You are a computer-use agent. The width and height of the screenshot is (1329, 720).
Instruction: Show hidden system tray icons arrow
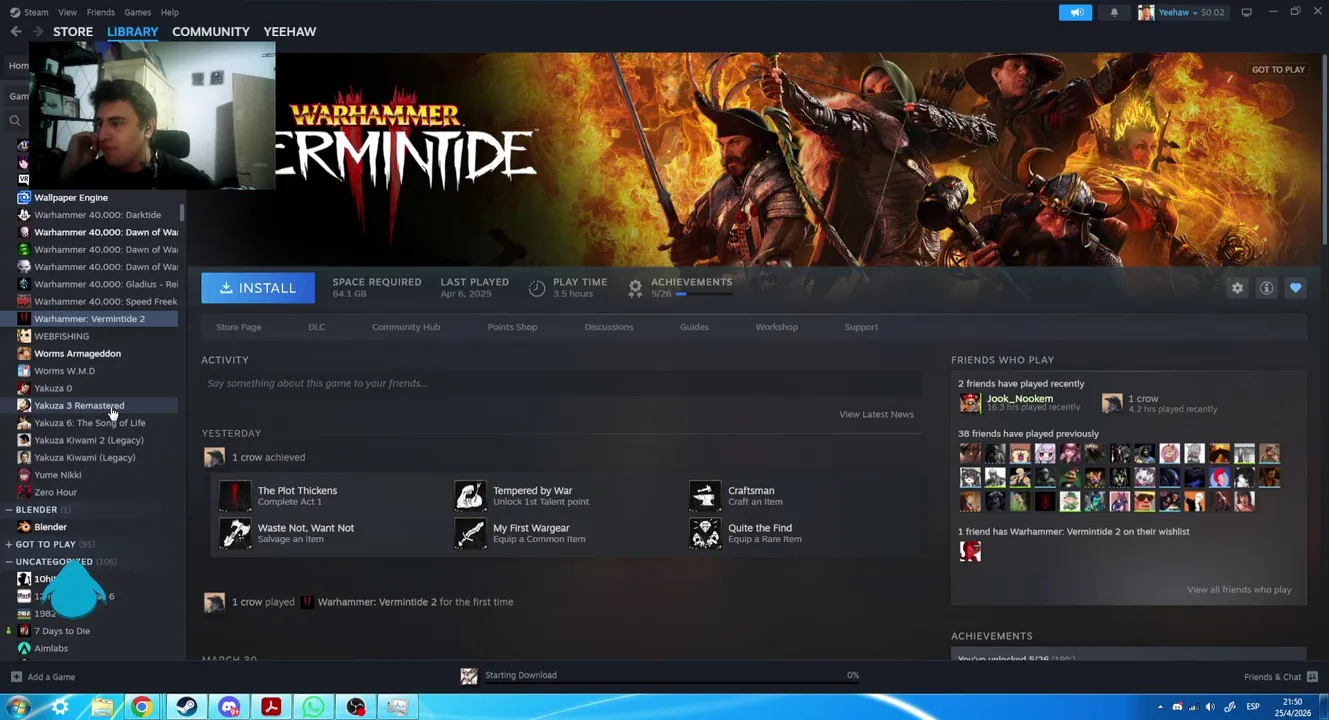coord(1160,707)
